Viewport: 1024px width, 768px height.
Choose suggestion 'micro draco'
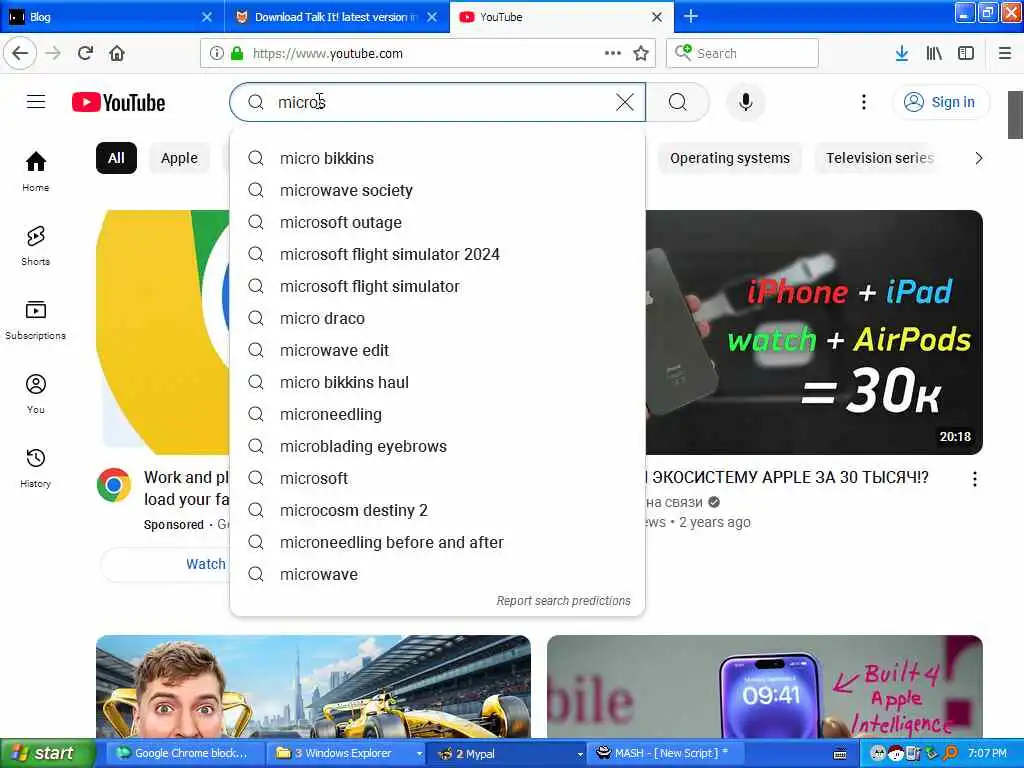point(438,318)
